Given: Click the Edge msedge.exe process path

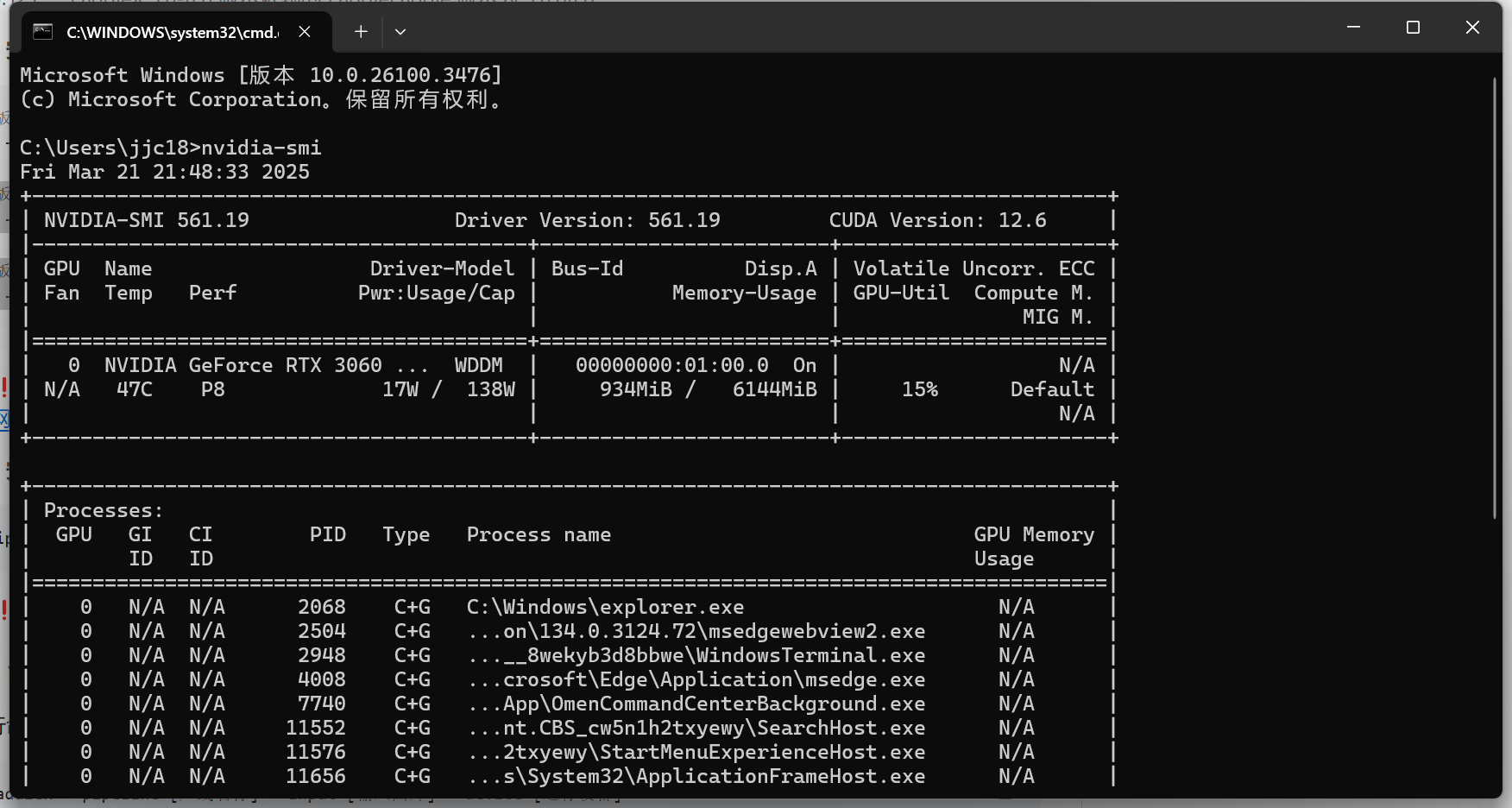Looking at the screenshot, I should click(696, 679).
